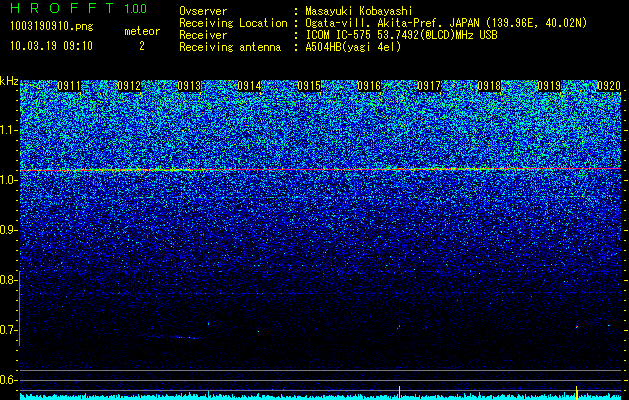The height and width of the screenshot is (400, 629).
Task: Click the 0.9 kHz axis label
Action: click(8, 230)
